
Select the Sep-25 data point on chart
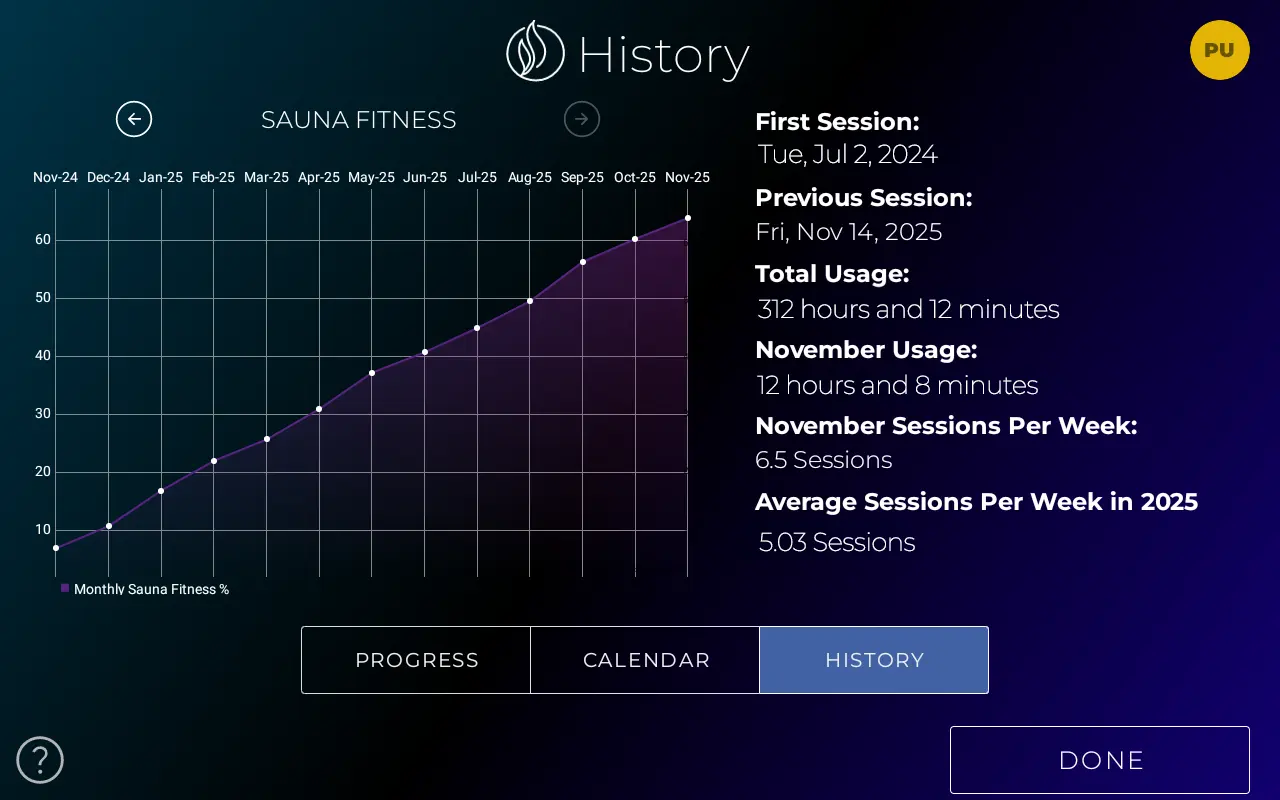click(x=583, y=262)
